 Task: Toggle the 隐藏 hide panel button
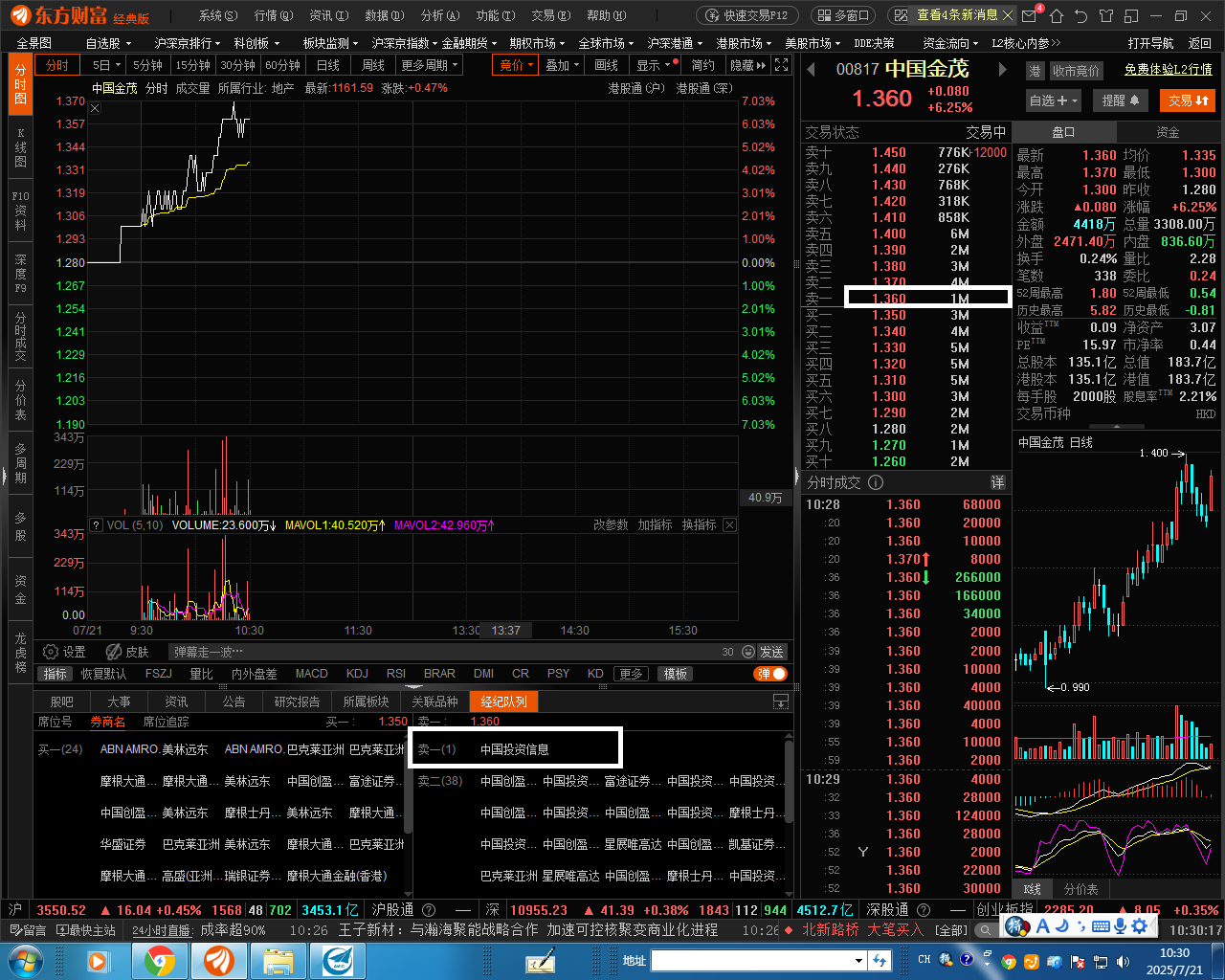tap(747, 65)
